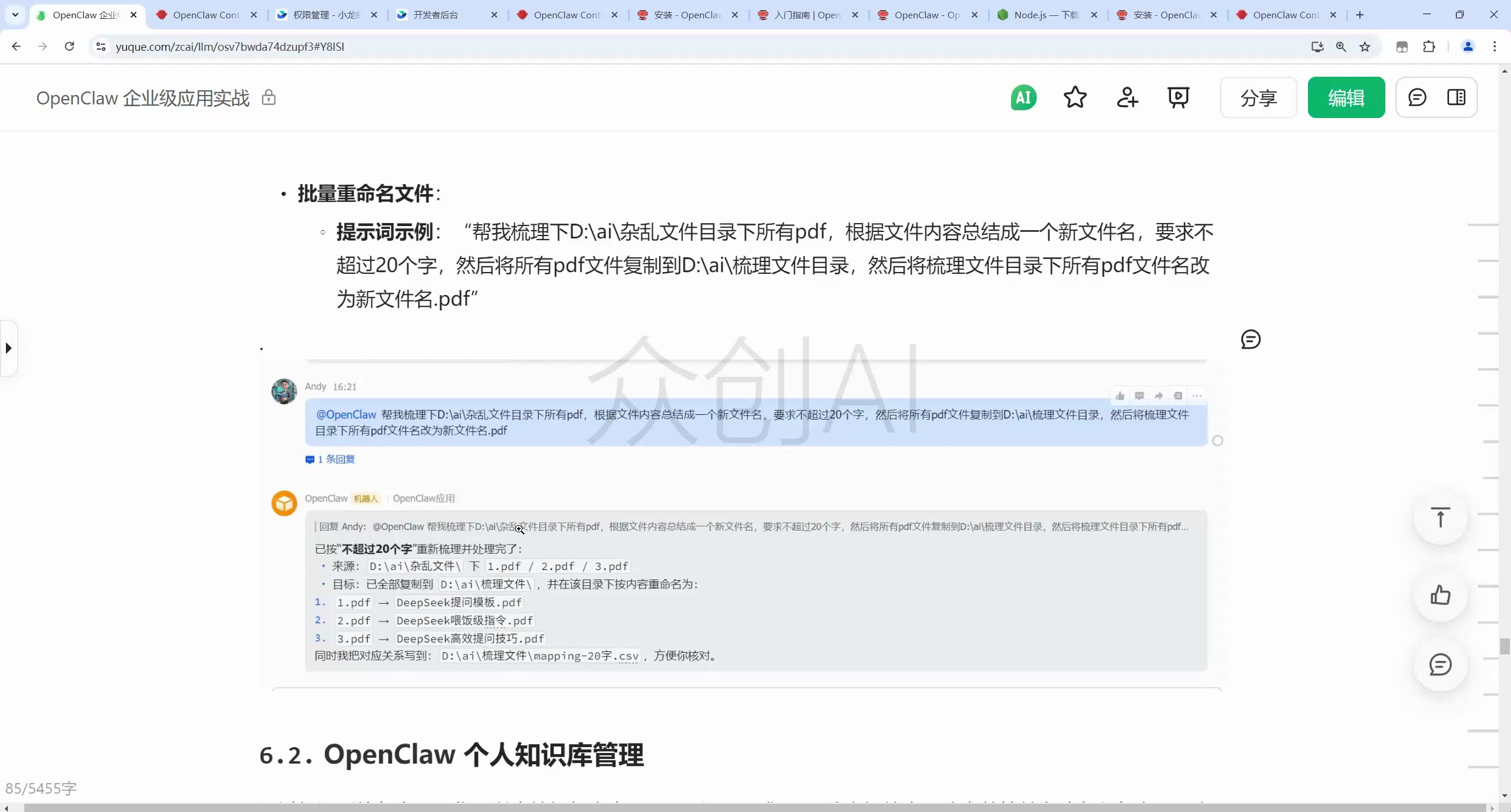Reload the page
This screenshot has height=812, width=1511.
[70, 46]
